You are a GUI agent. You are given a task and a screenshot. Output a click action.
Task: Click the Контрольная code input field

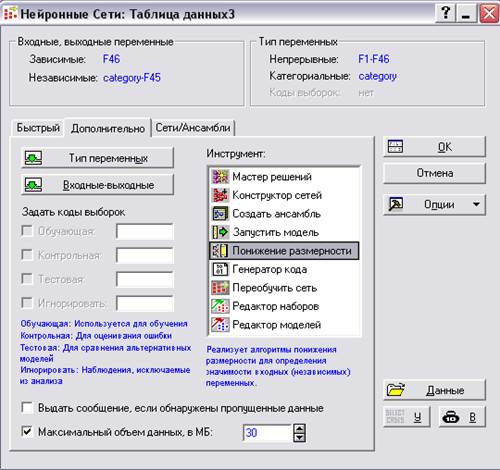pos(145,256)
